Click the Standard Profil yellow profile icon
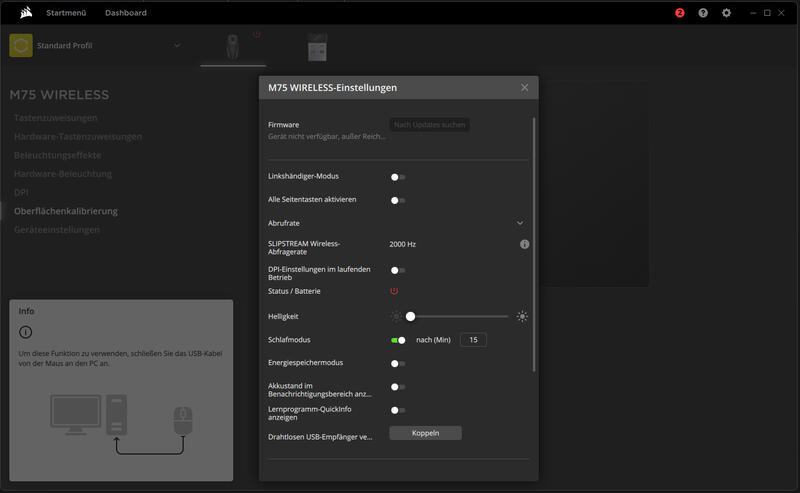Screen dimensions: 800x493 (21, 45)
